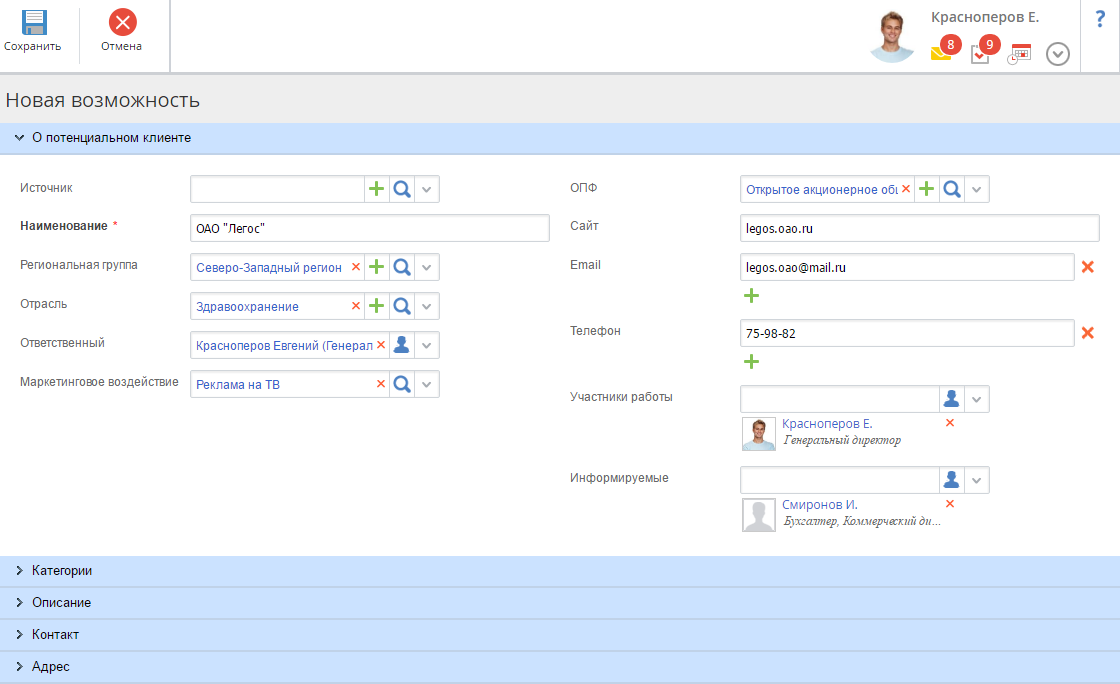Open the tasks icon with badge 9

tap(980, 54)
